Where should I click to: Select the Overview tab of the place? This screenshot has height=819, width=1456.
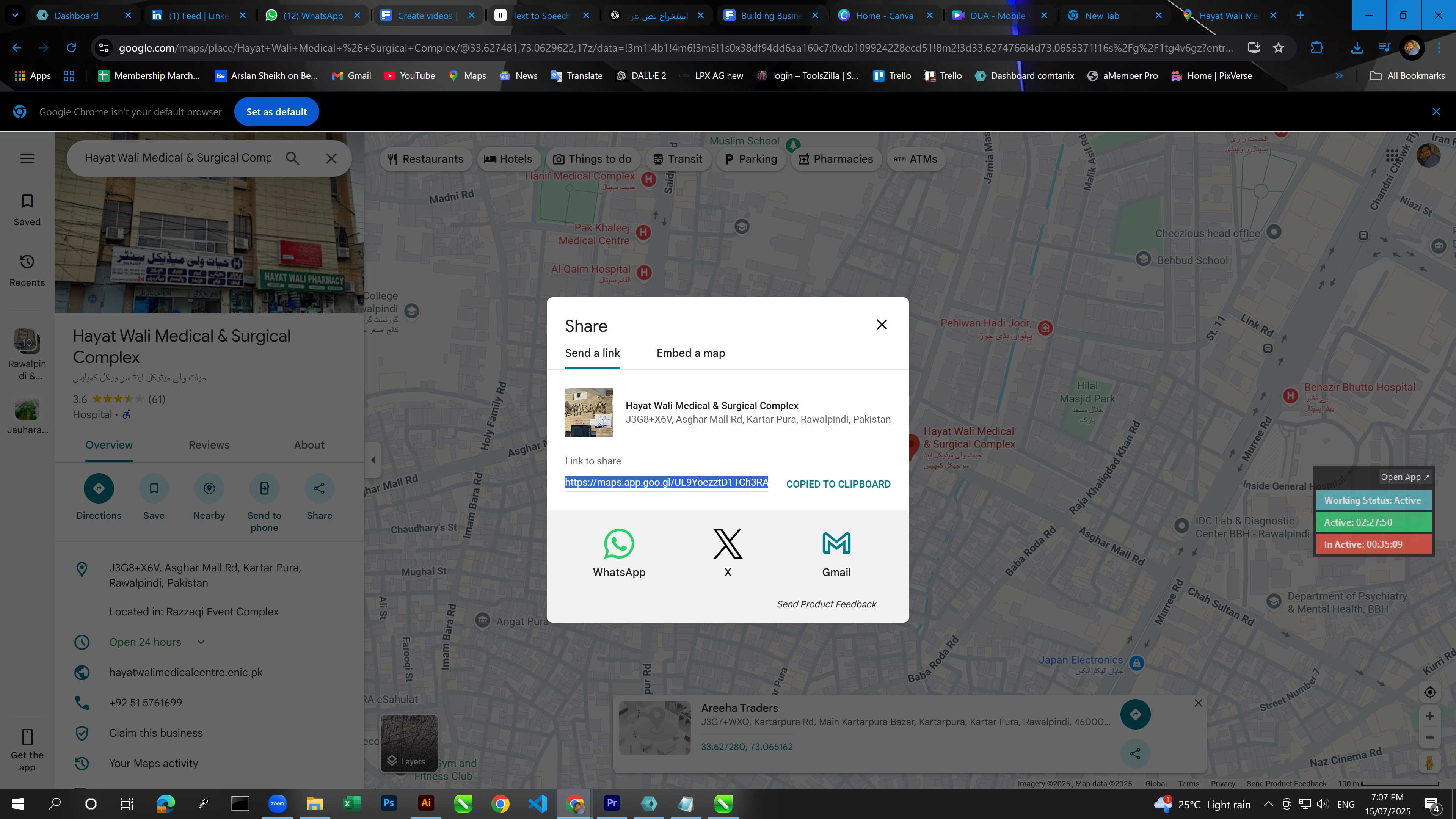(109, 445)
